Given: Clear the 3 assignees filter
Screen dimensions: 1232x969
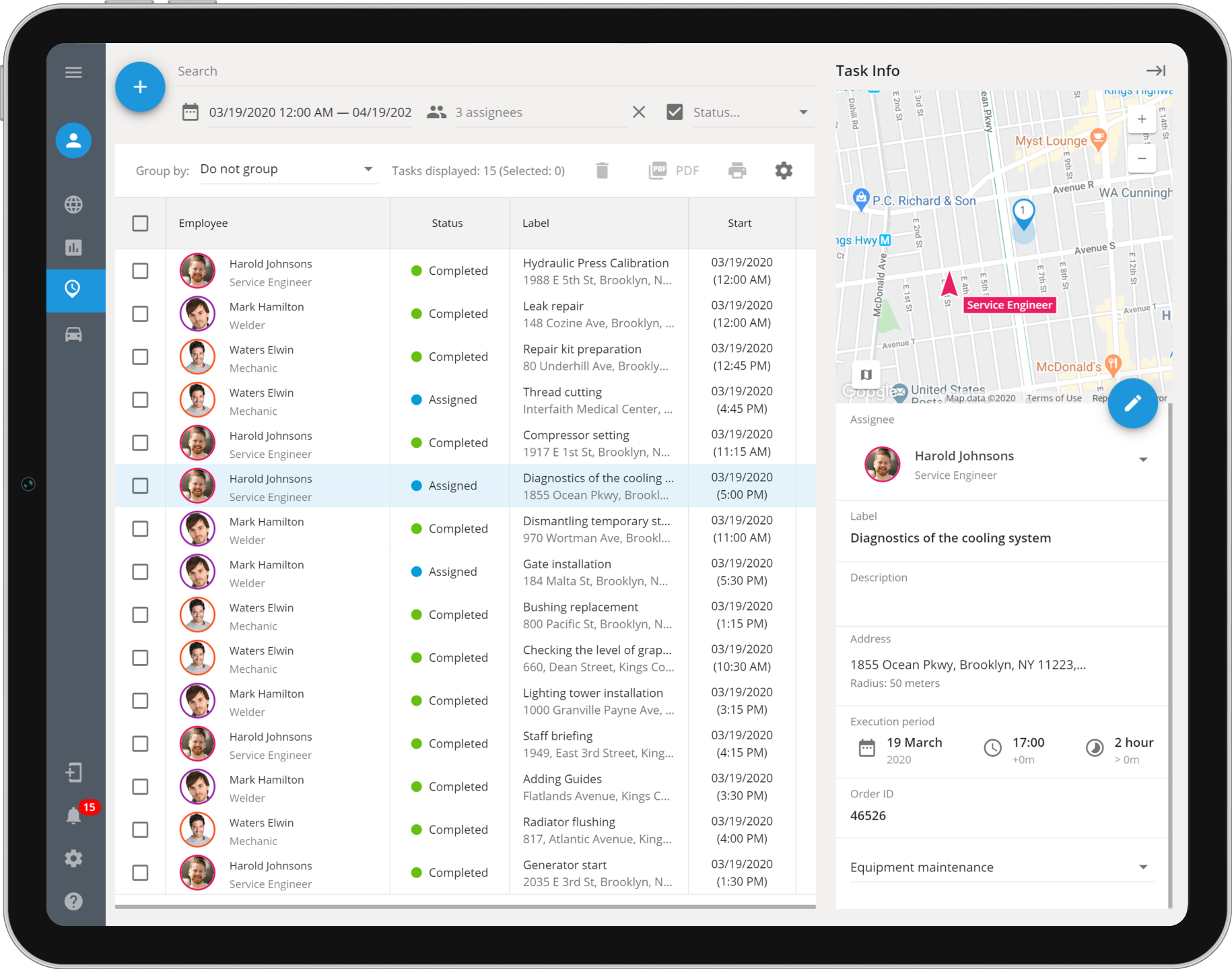Looking at the screenshot, I should (x=639, y=112).
